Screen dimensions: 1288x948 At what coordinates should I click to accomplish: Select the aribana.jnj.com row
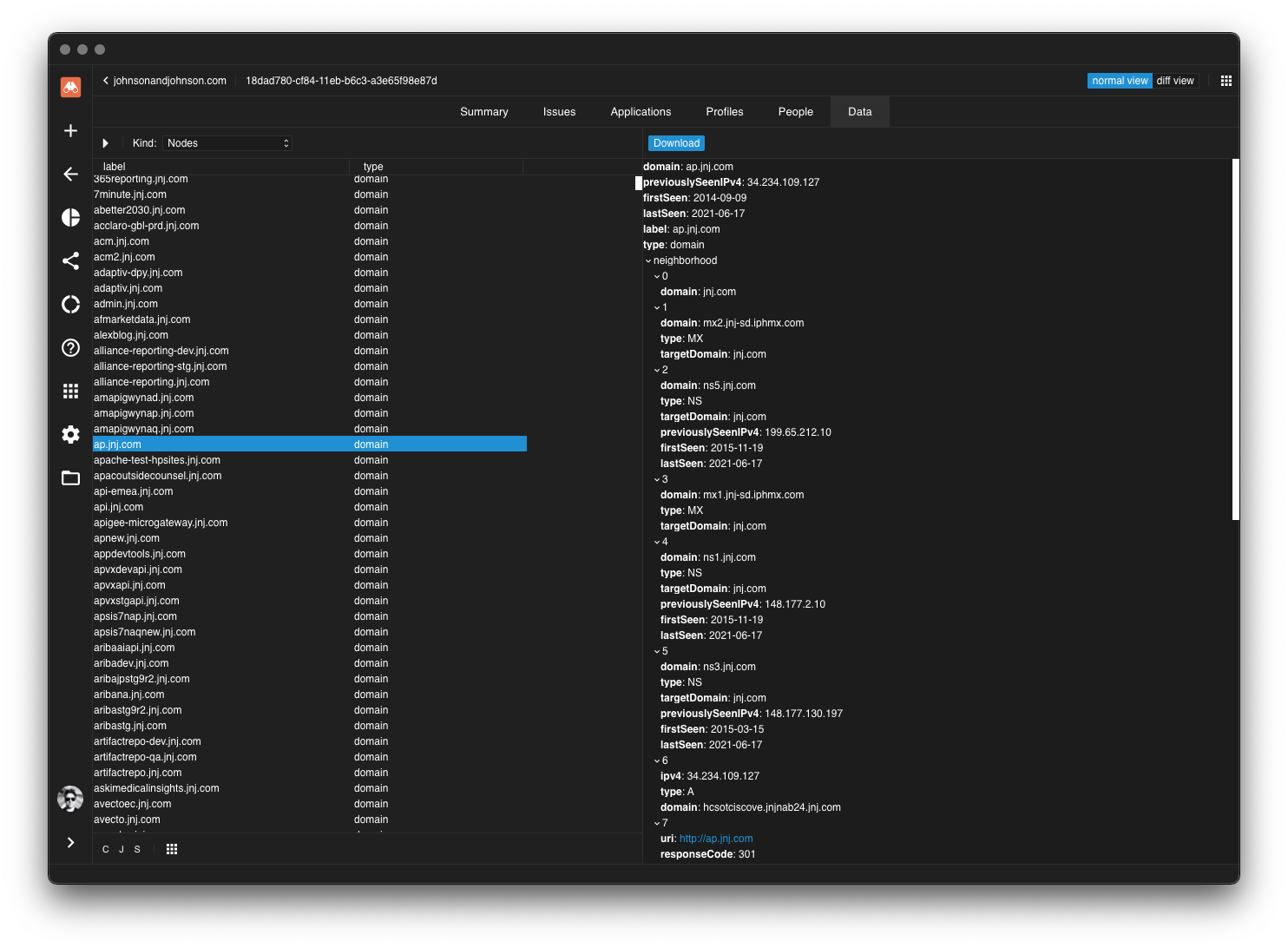pos(310,695)
